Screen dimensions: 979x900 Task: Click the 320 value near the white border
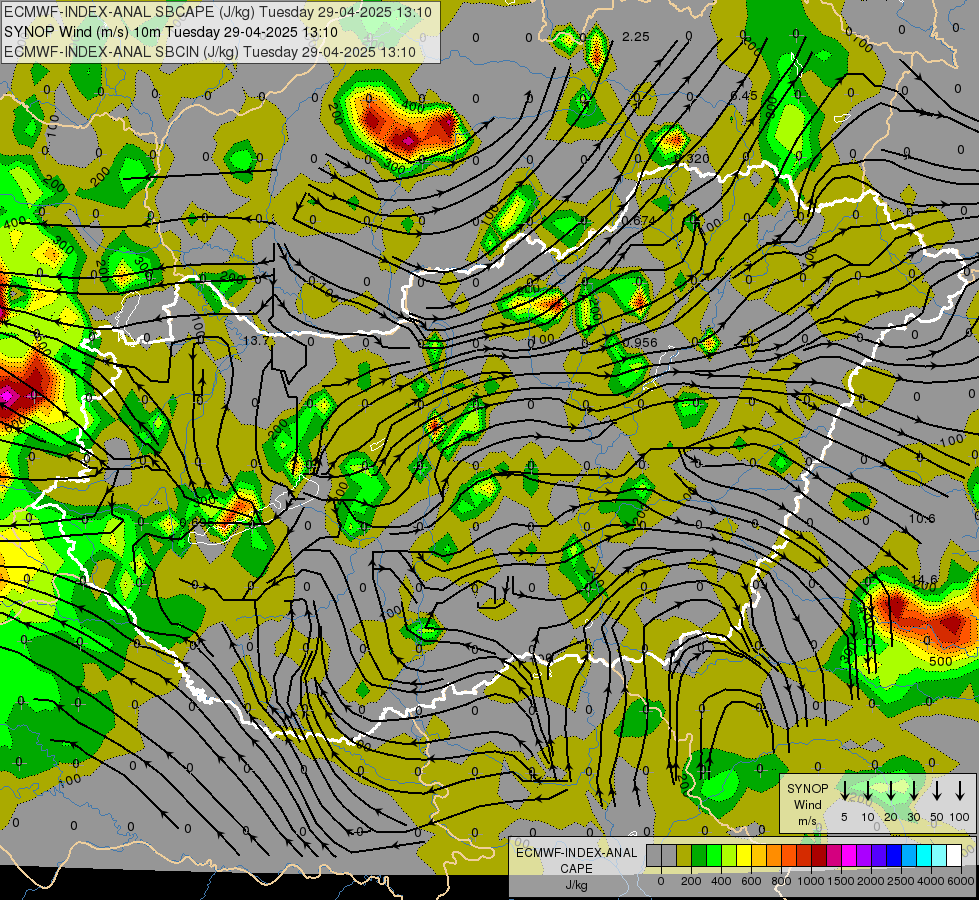click(x=698, y=159)
